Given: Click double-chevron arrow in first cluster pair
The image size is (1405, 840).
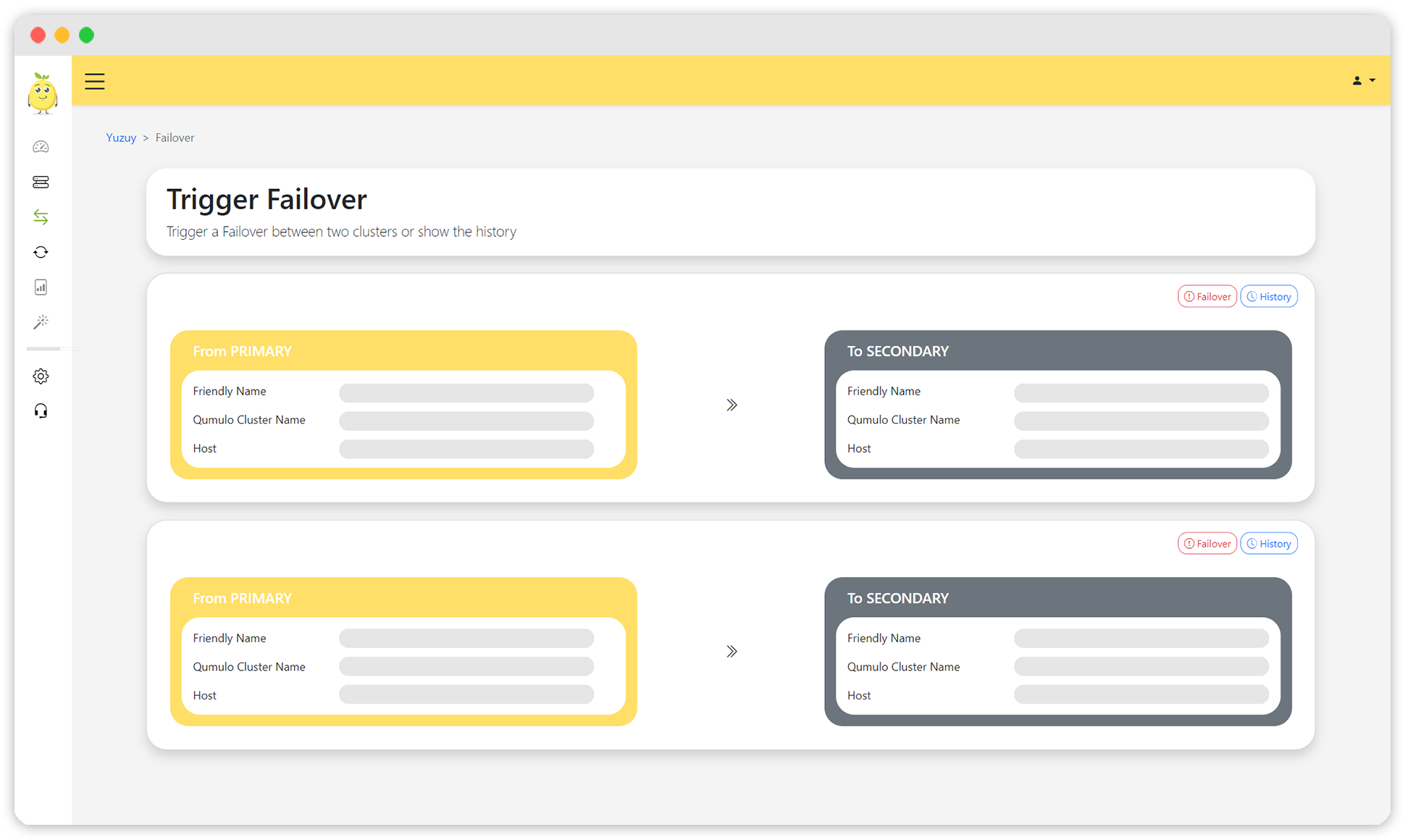Looking at the screenshot, I should 731,405.
